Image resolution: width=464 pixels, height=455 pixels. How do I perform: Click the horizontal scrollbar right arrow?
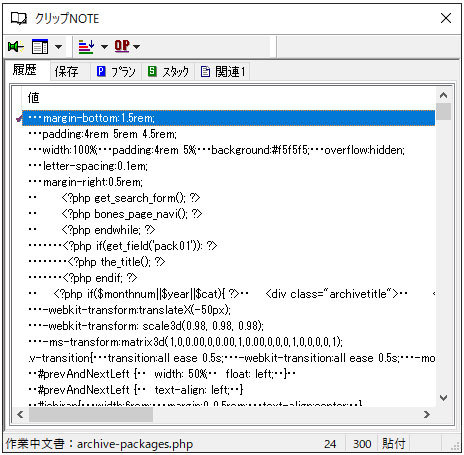427,414
